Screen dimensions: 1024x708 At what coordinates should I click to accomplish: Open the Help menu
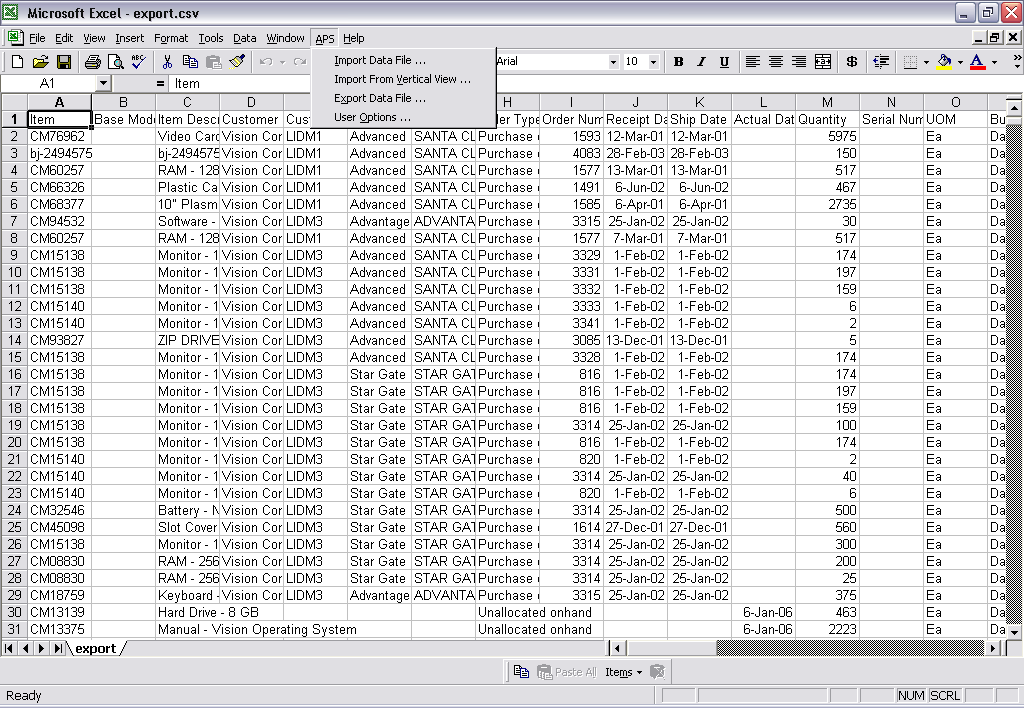(353, 38)
